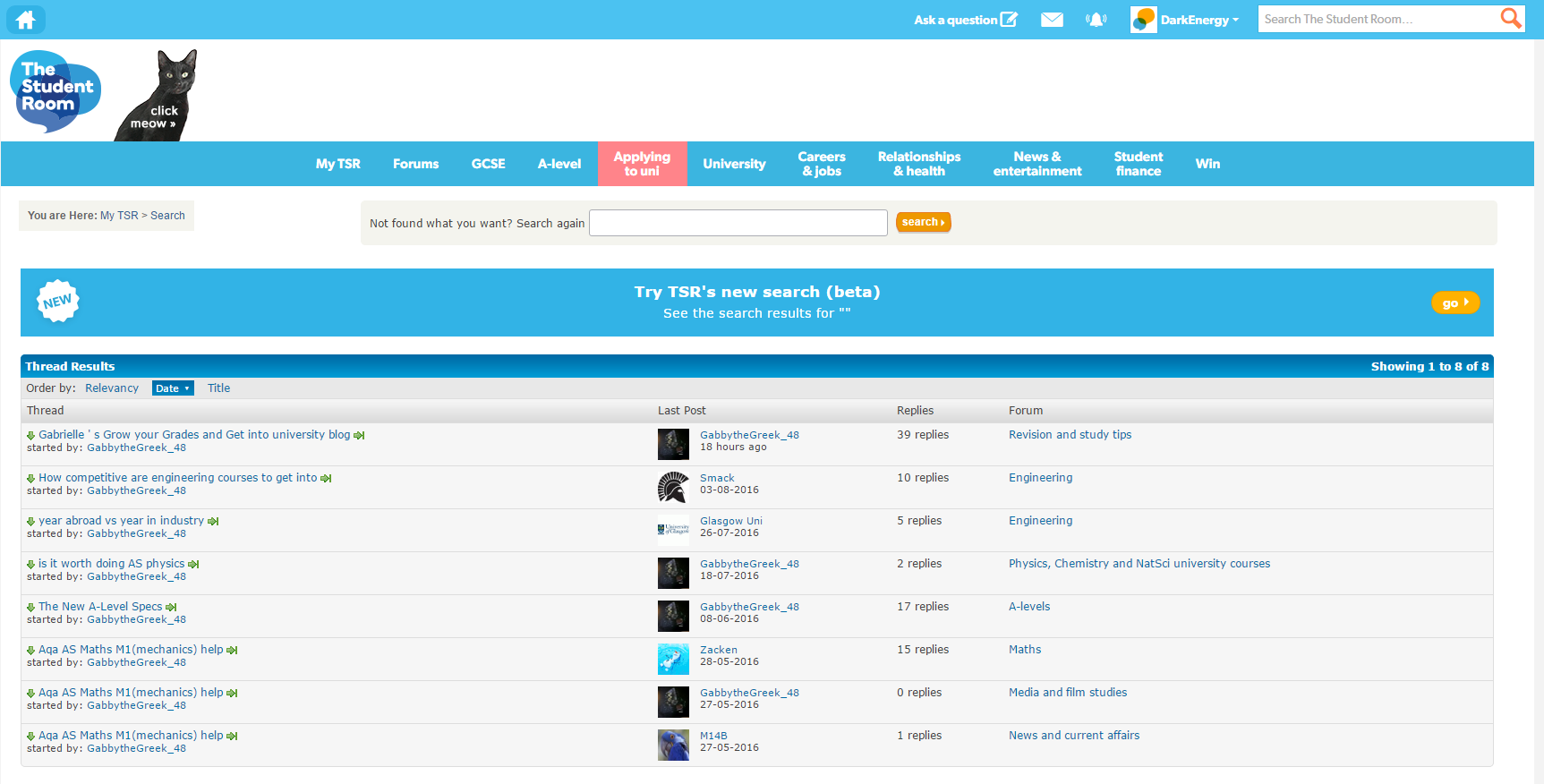Click the orange search button

(923, 222)
